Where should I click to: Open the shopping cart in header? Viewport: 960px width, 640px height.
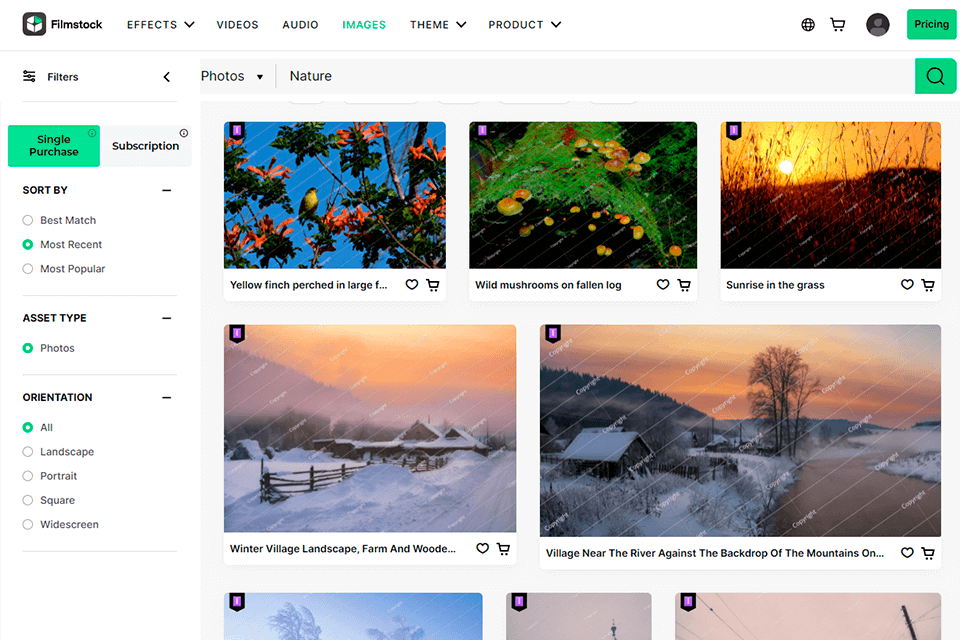pos(838,24)
